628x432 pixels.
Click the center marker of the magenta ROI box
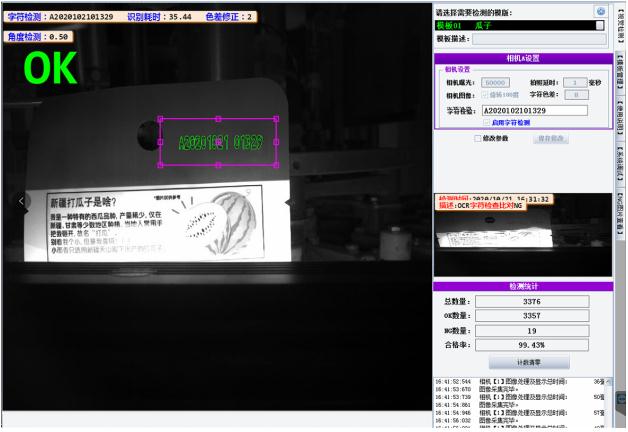pos(218,142)
